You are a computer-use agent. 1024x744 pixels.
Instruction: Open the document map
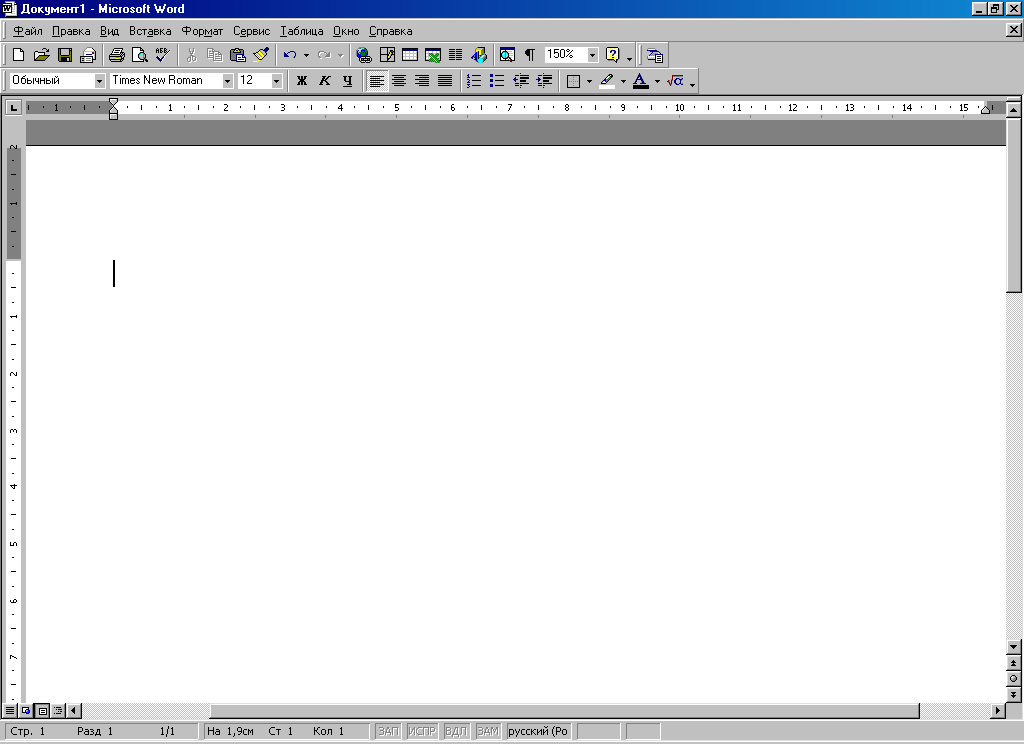(x=507, y=55)
